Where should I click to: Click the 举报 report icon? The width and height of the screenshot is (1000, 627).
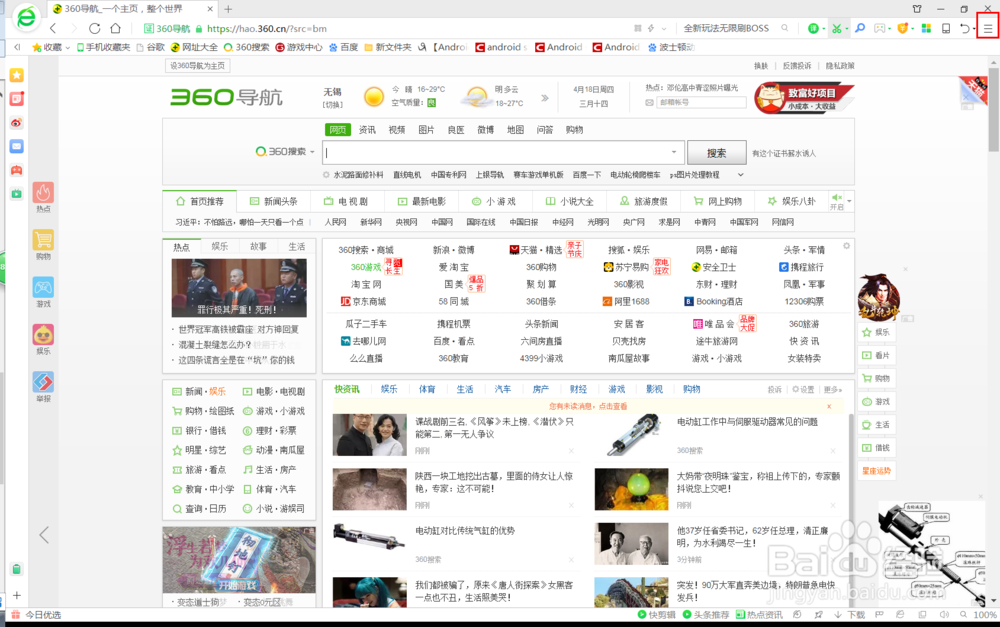click(43, 382)
